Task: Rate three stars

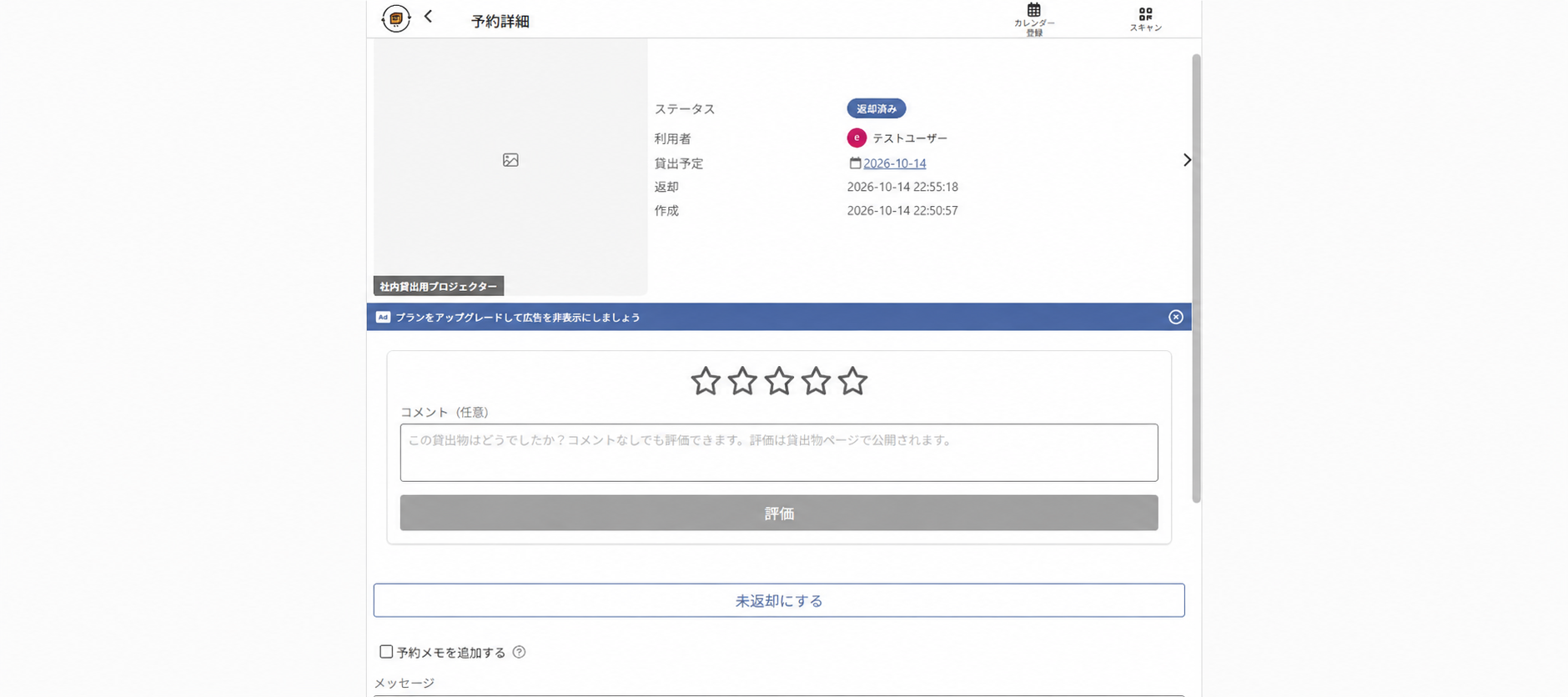Action: 779,381
